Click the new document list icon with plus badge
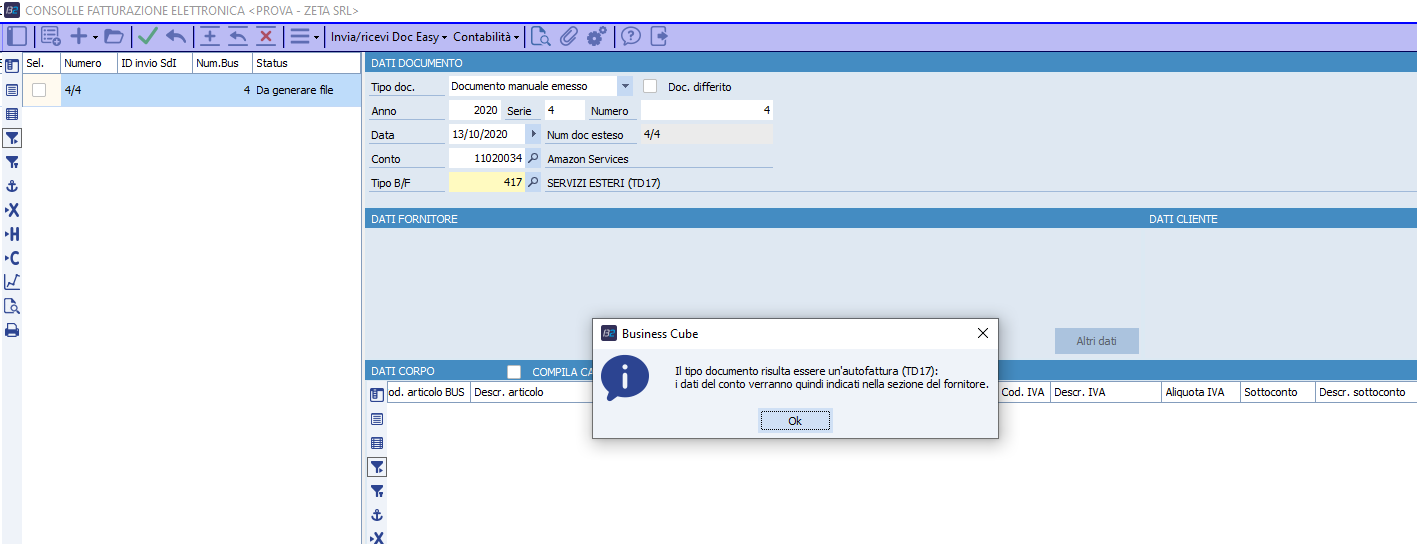The height and width of the screenshot is (544, 1417). pos(51,37)
